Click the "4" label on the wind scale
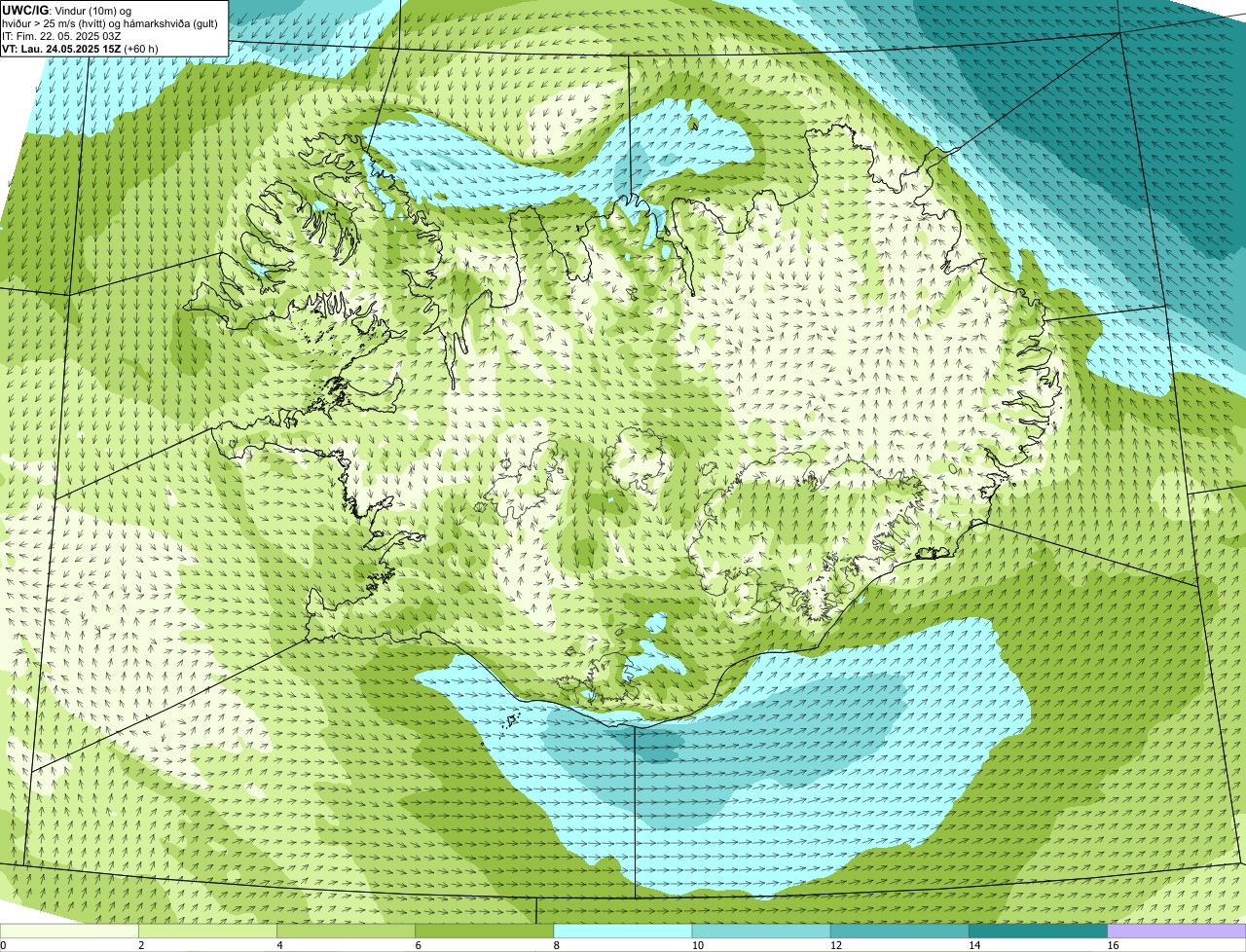The height and width of the screenshot is (952, 1246). [x=279, y=945]
